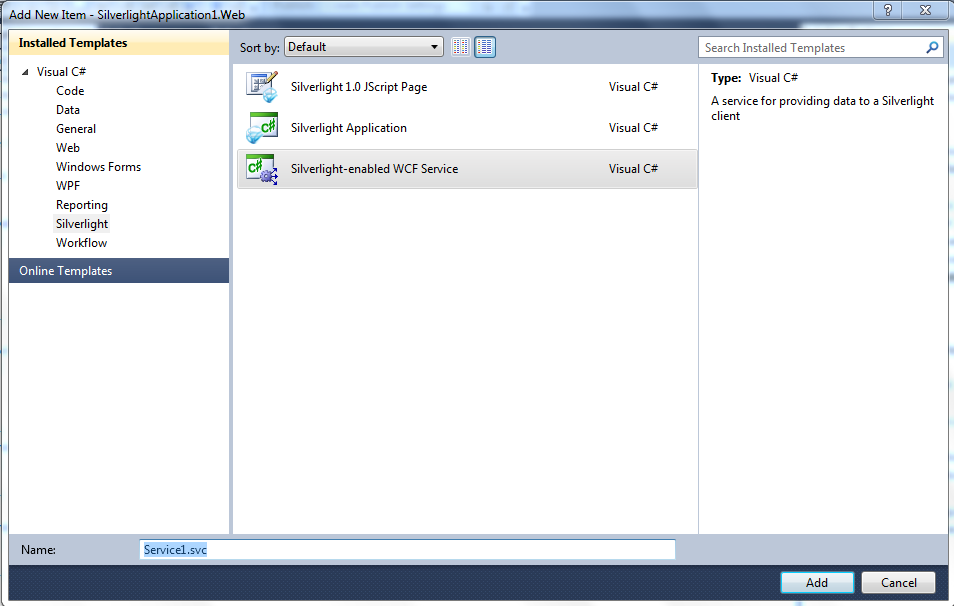The image size is (954, 606).
Task: Collapse the Visual C# tree node
Action: tap(25, 71)
